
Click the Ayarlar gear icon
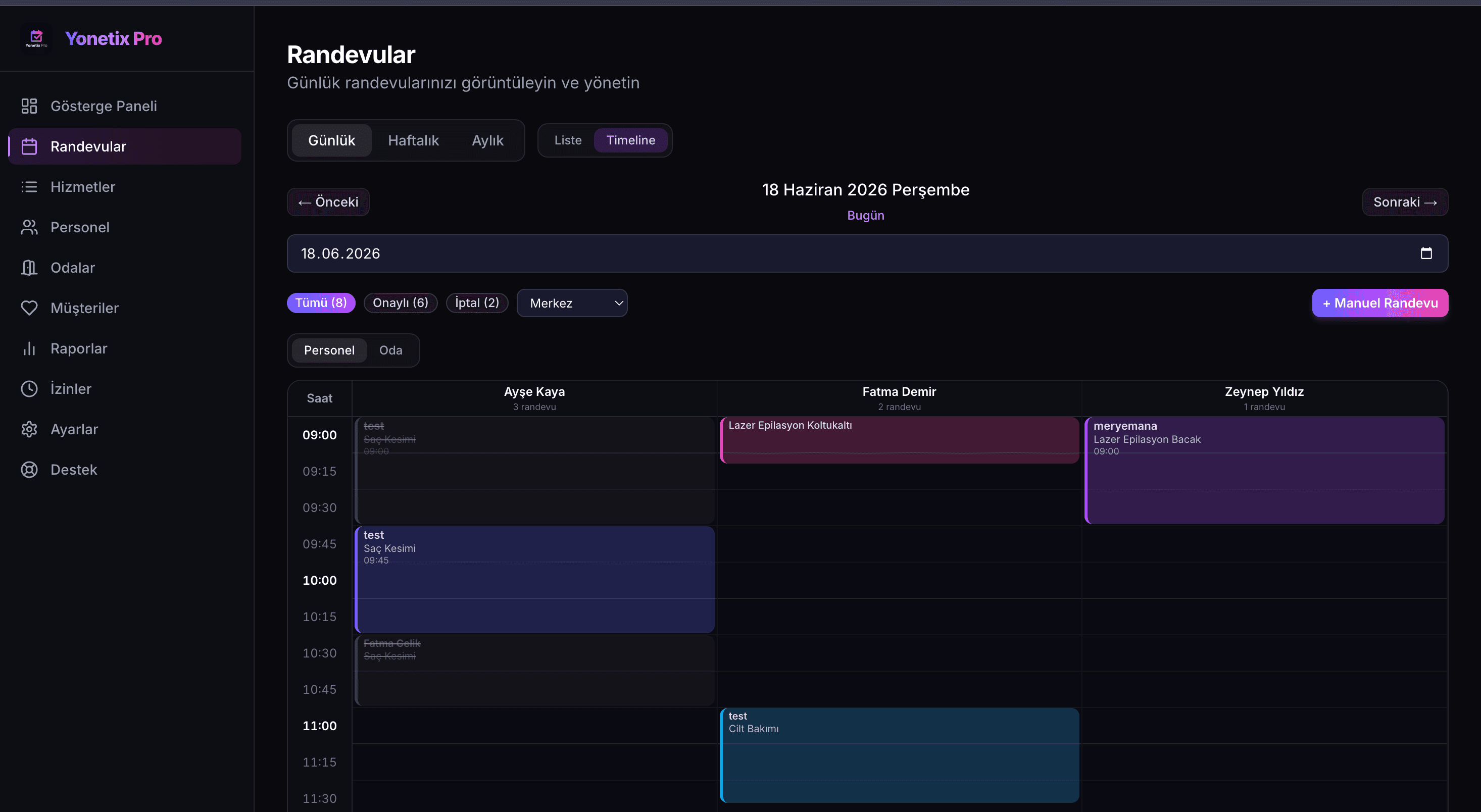[29, 429]
